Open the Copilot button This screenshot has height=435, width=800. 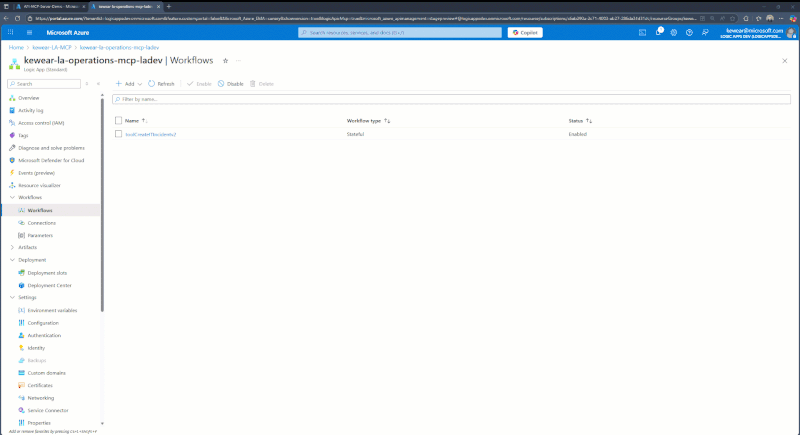525,33
